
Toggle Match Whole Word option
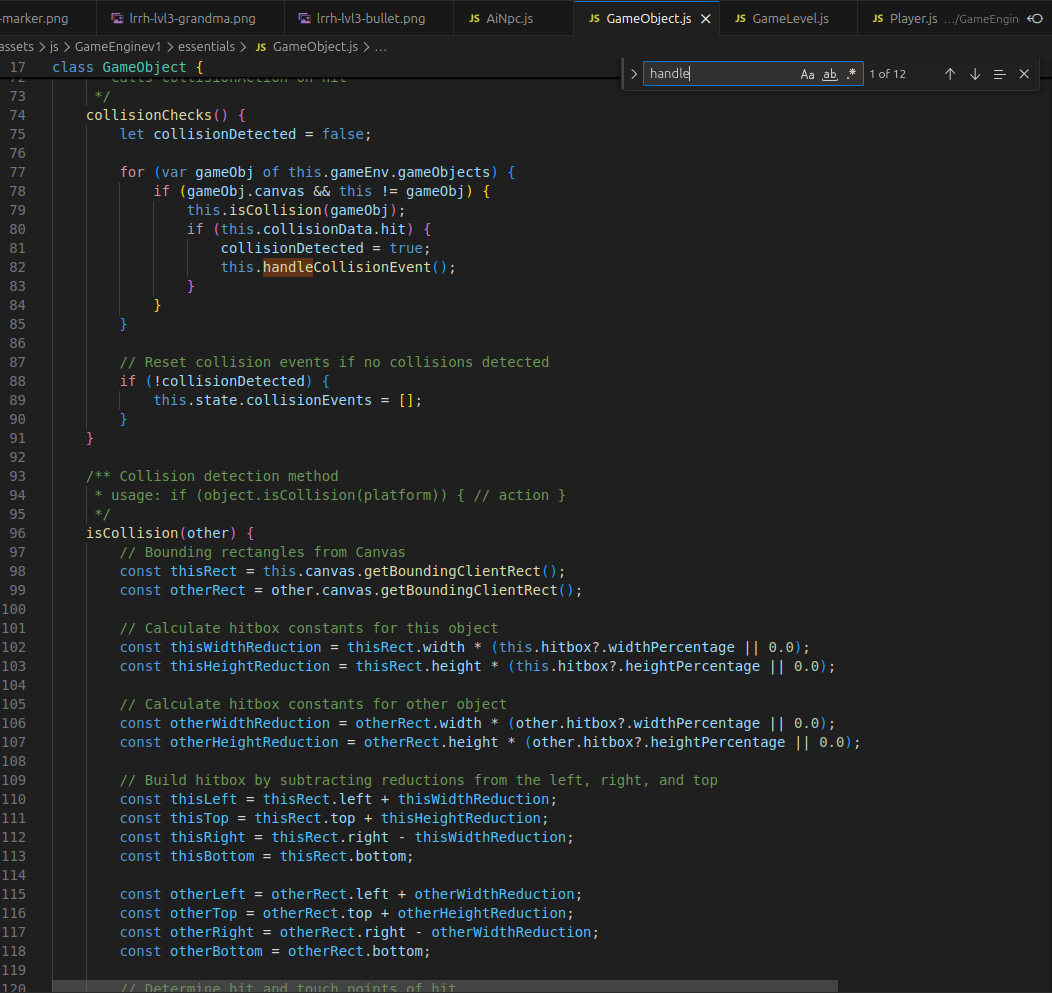(x=830, y=74)
